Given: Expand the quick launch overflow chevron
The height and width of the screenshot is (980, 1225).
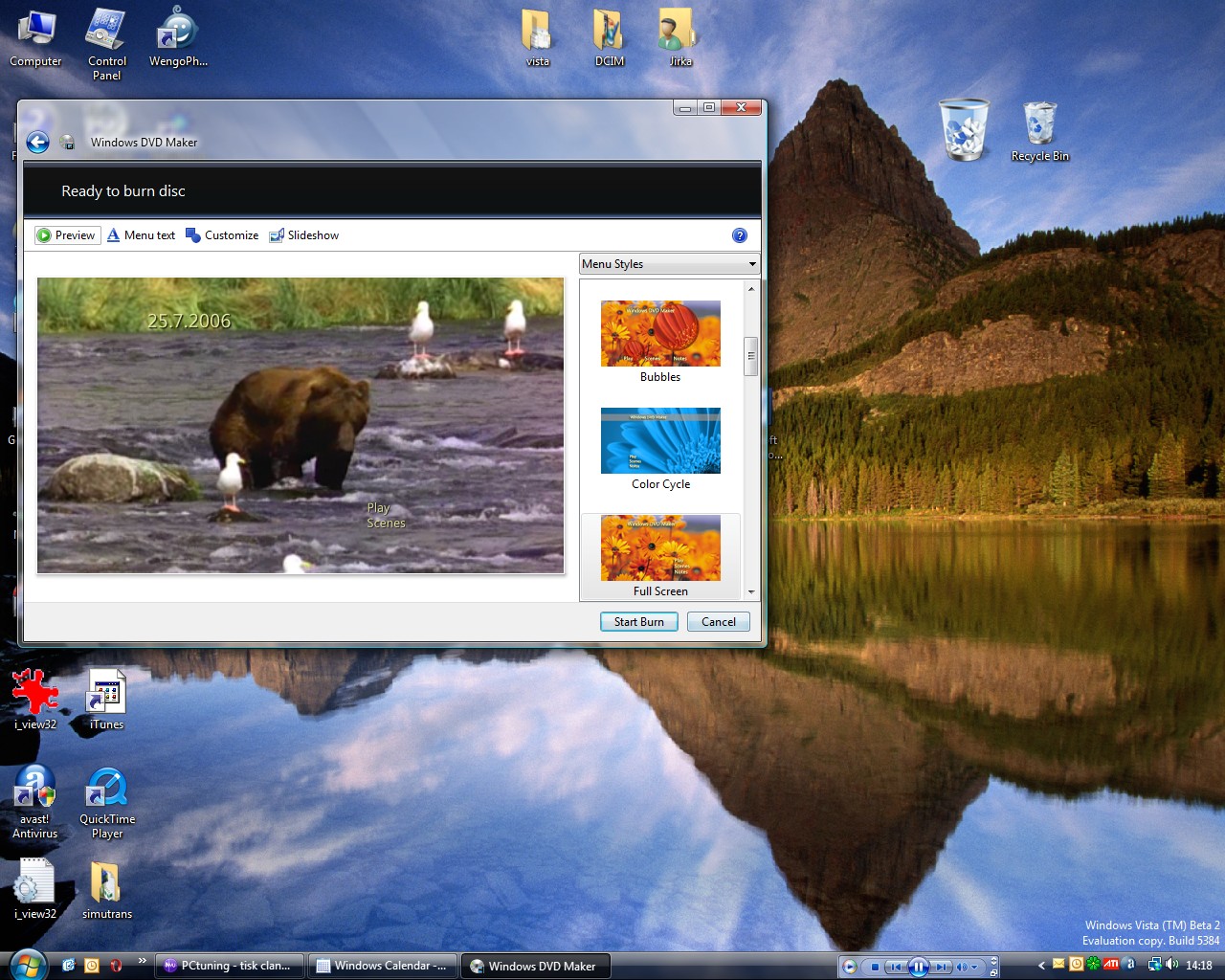Looking at the screenshot, I should pos(142,961).
